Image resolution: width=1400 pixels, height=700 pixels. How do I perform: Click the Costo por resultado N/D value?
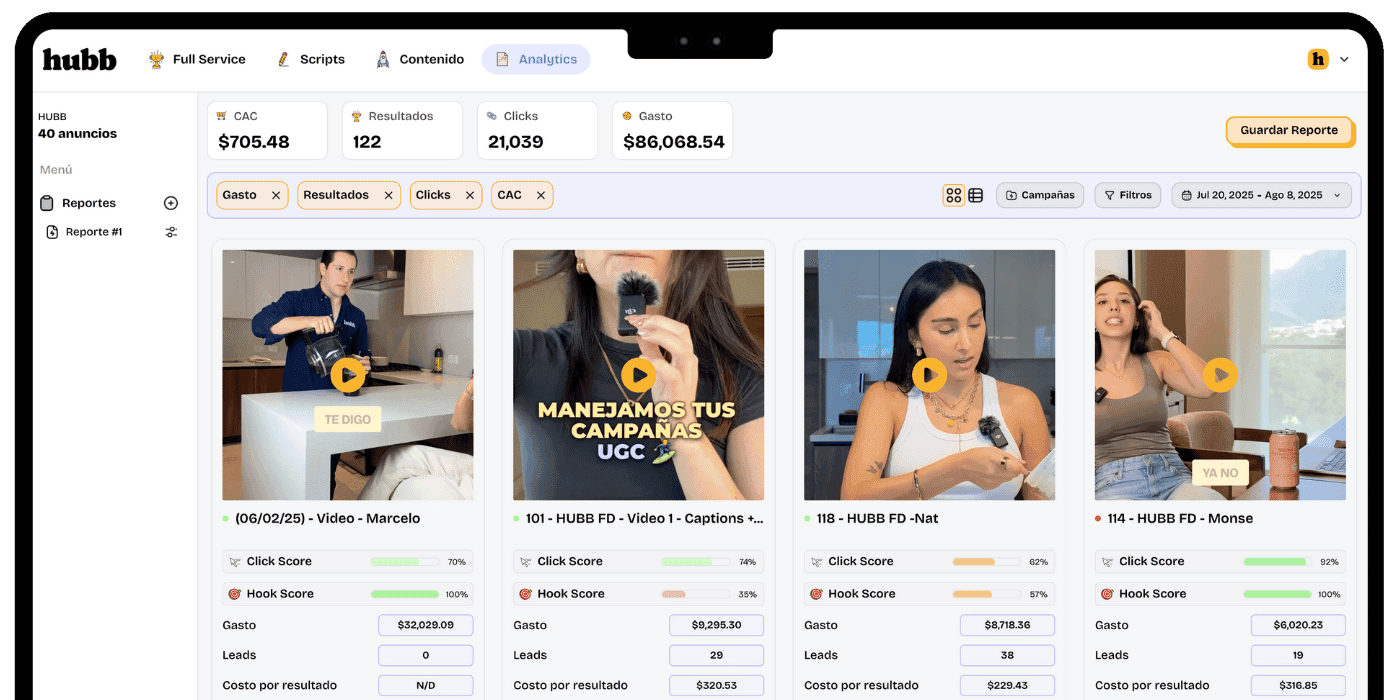[425, 686]
